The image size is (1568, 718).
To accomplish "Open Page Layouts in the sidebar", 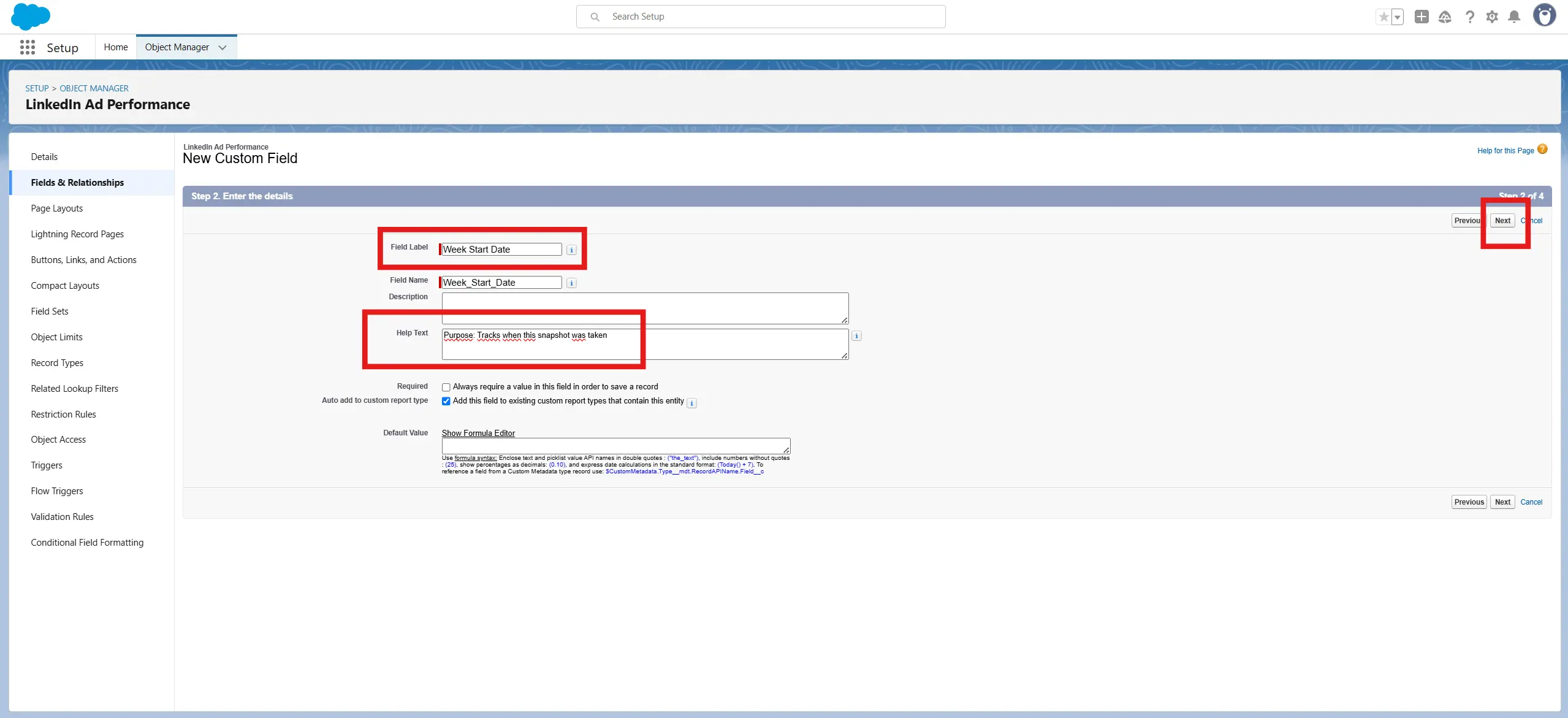I will pos(56,208).
